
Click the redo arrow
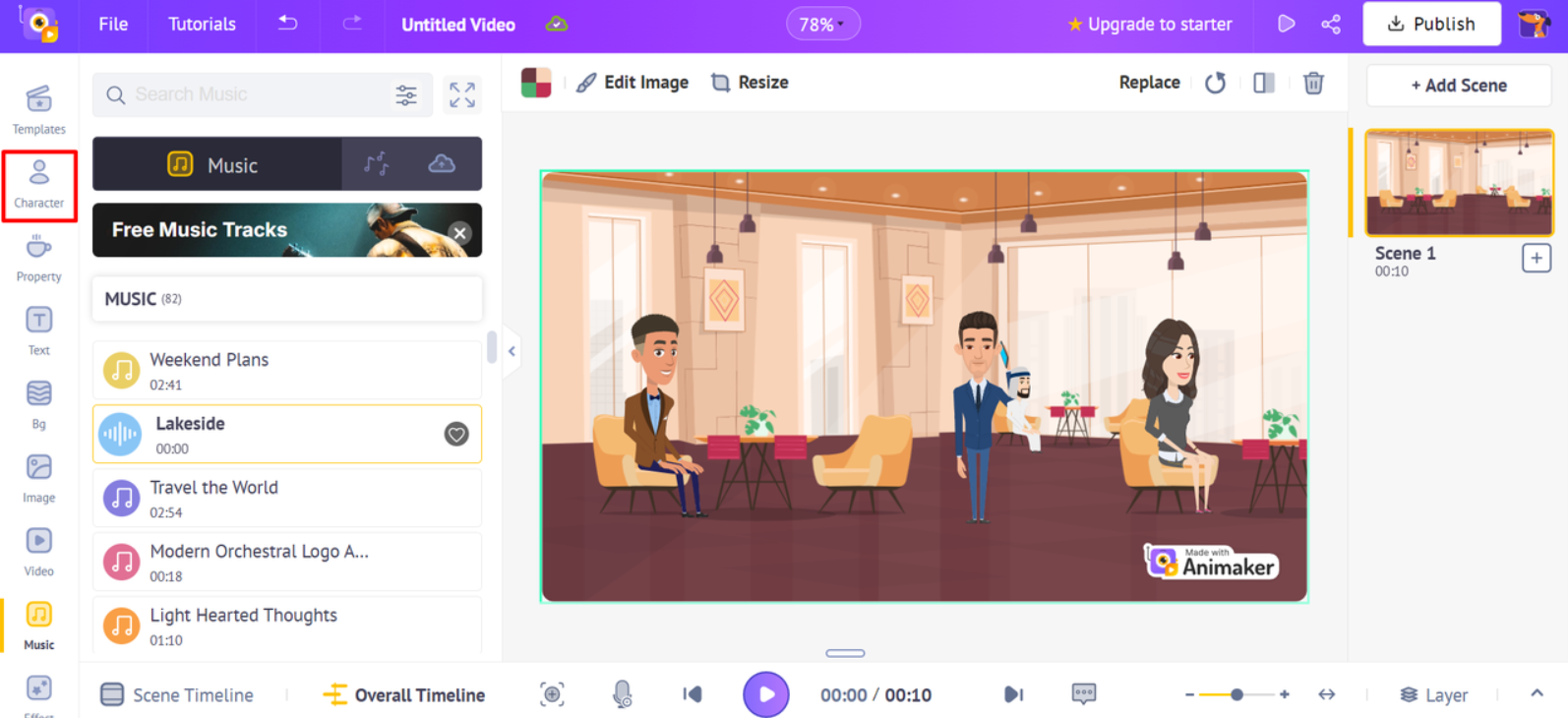pos(351,23)
